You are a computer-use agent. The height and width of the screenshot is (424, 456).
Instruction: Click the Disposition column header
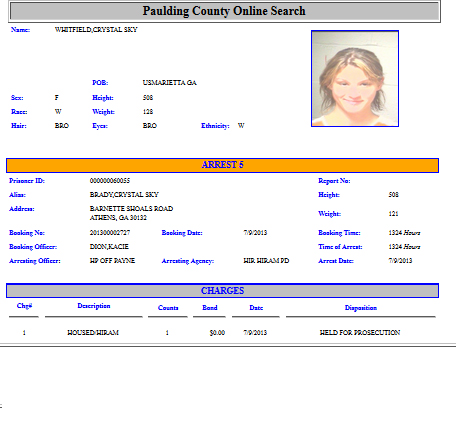(361, 308)
